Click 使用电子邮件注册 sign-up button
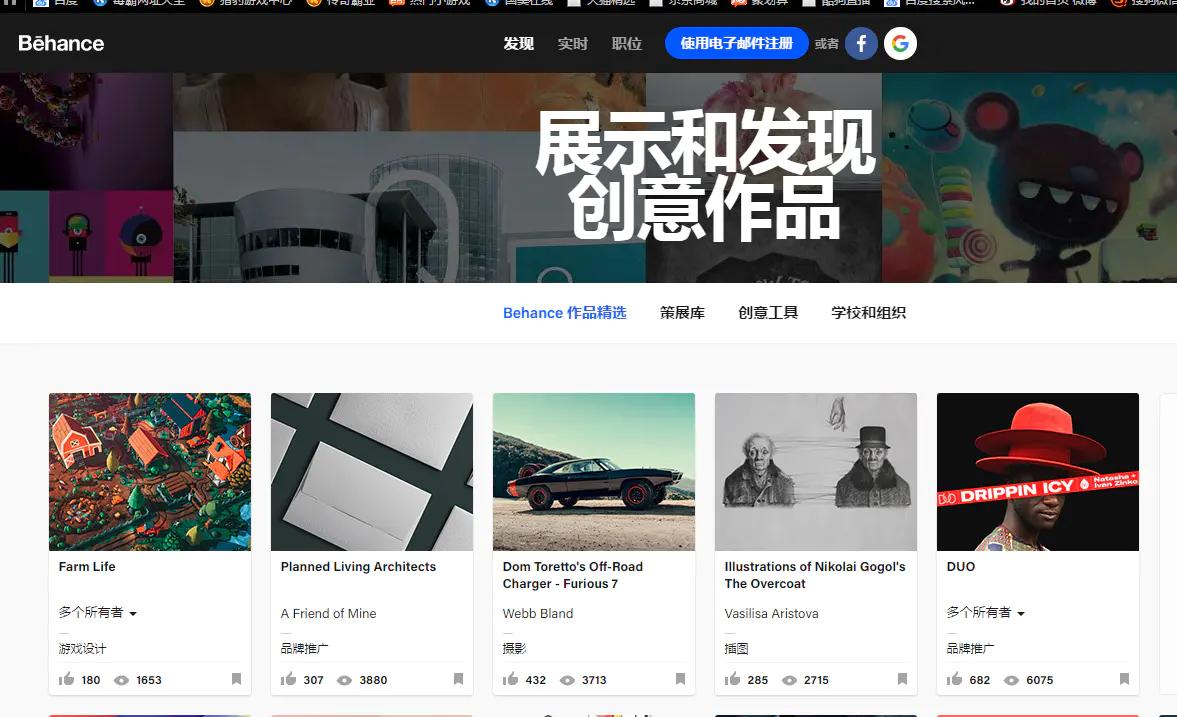Screen dimensions: 1177x717 pyautogui.click(x=736, y=44)
